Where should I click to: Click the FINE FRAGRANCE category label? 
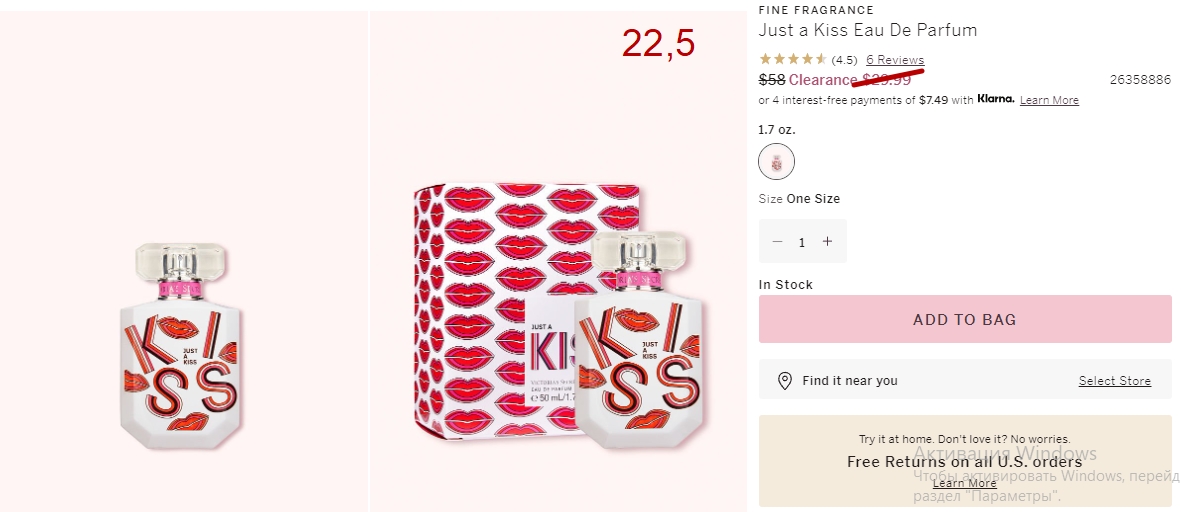816,10
